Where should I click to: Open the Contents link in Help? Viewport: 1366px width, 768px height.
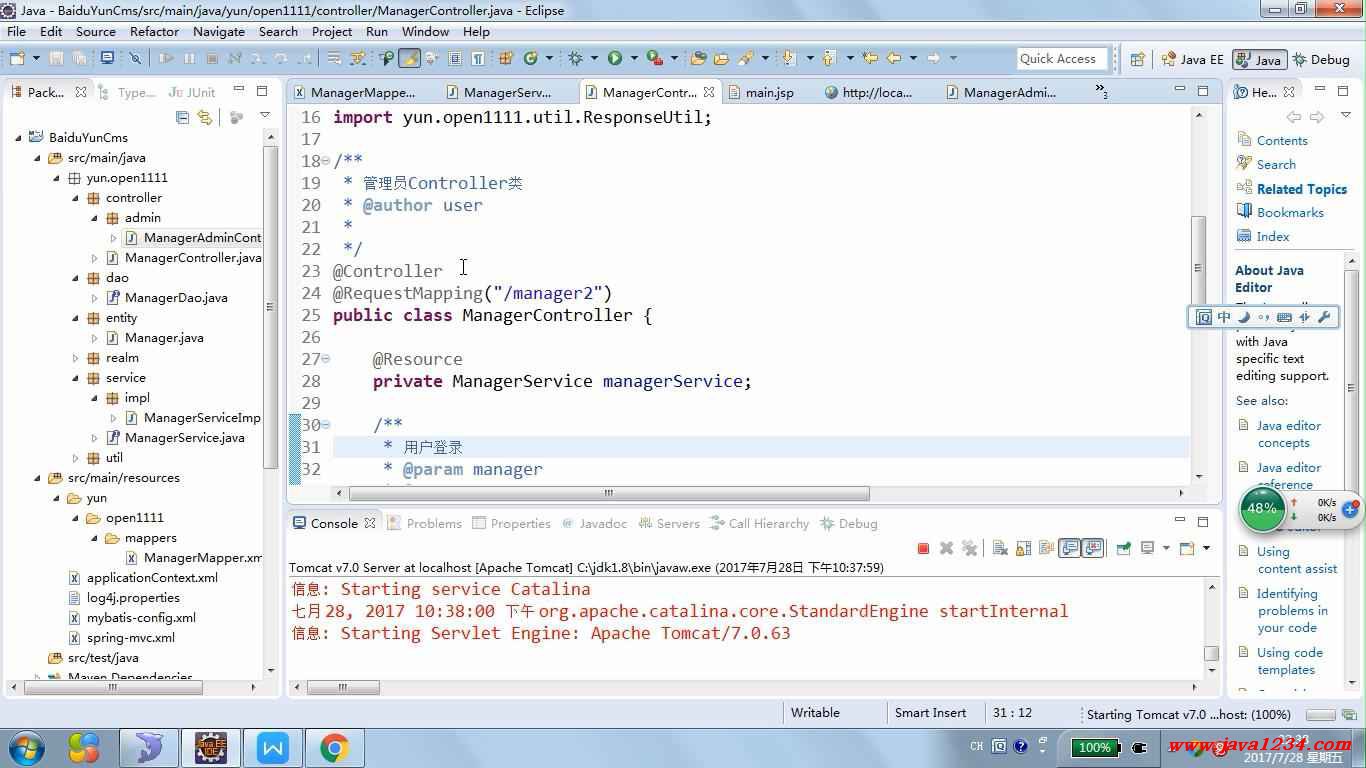(x=1282, y=141)
